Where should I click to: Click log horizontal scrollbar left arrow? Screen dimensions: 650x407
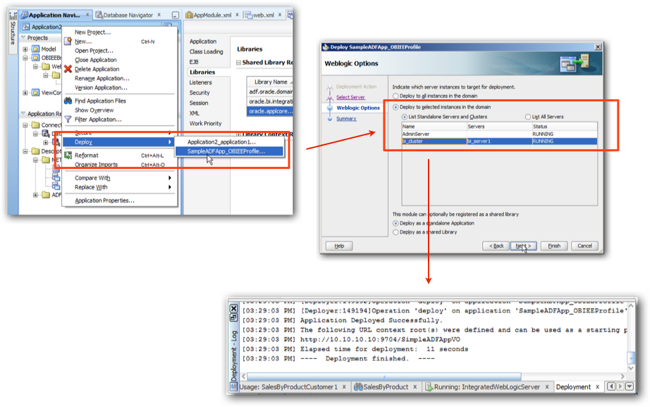243,376
